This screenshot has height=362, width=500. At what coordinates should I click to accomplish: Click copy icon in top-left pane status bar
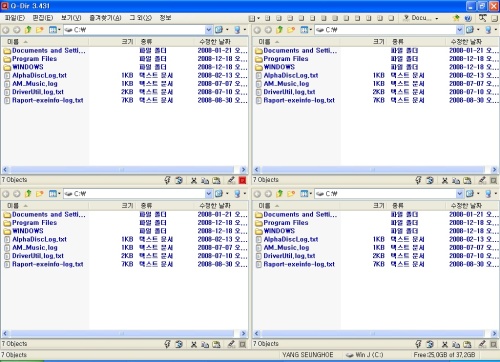pyautogui.click(x=205, y=180)
